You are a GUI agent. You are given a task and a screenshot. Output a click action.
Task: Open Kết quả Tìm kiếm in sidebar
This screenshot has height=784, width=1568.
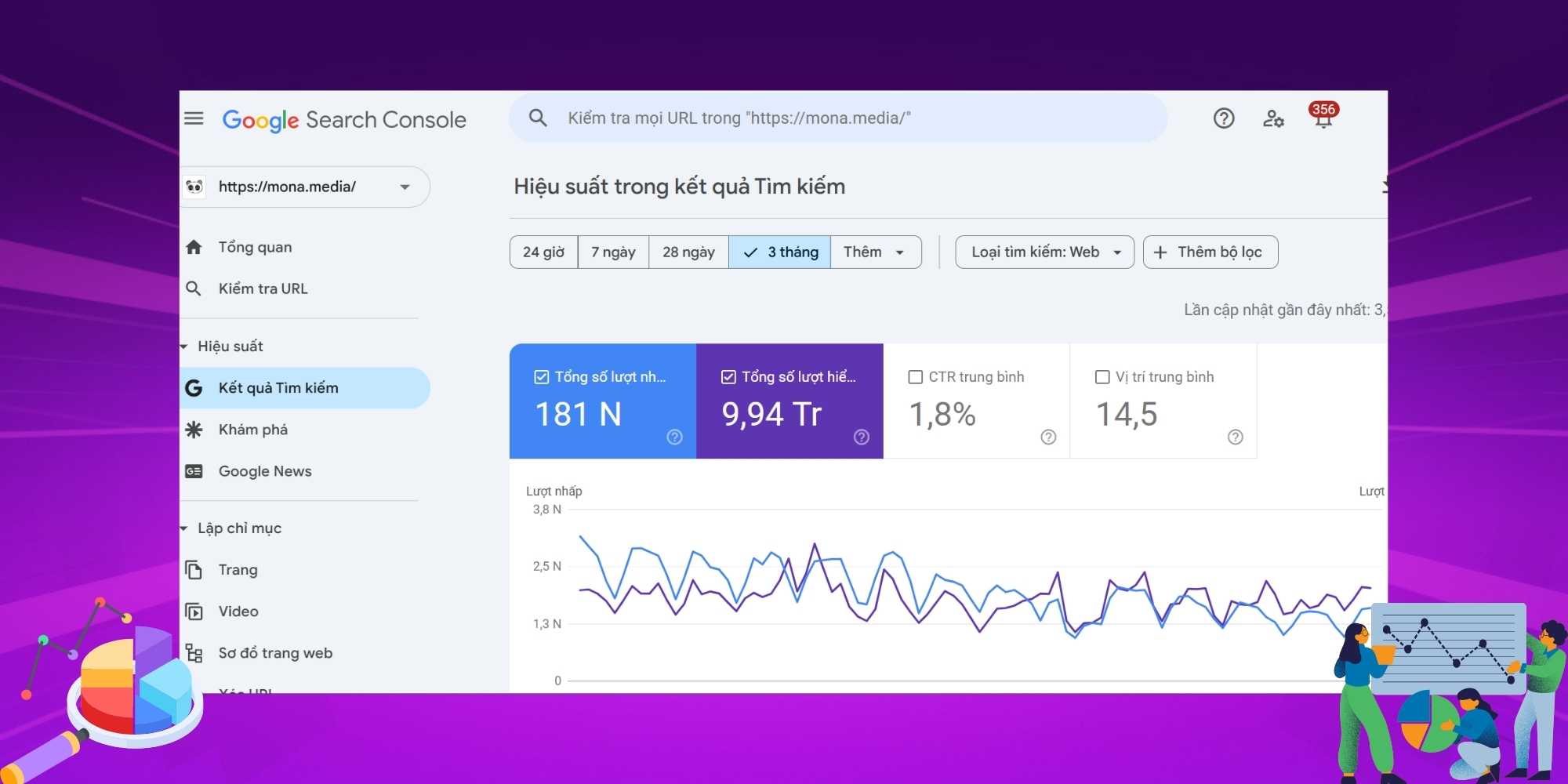click(305, 388)
